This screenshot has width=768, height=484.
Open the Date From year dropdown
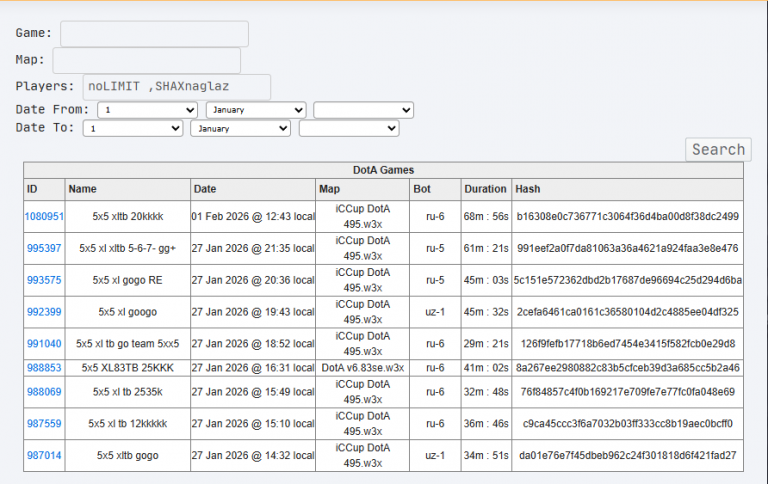(x=363, y=110)
